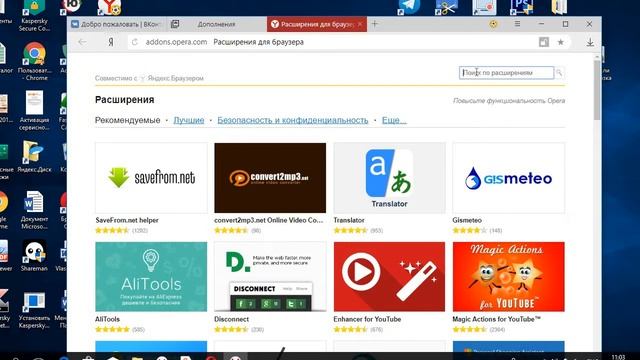Click the page view icon in the address bar
Screen dimensions: 640x360
tap(544, 42)
